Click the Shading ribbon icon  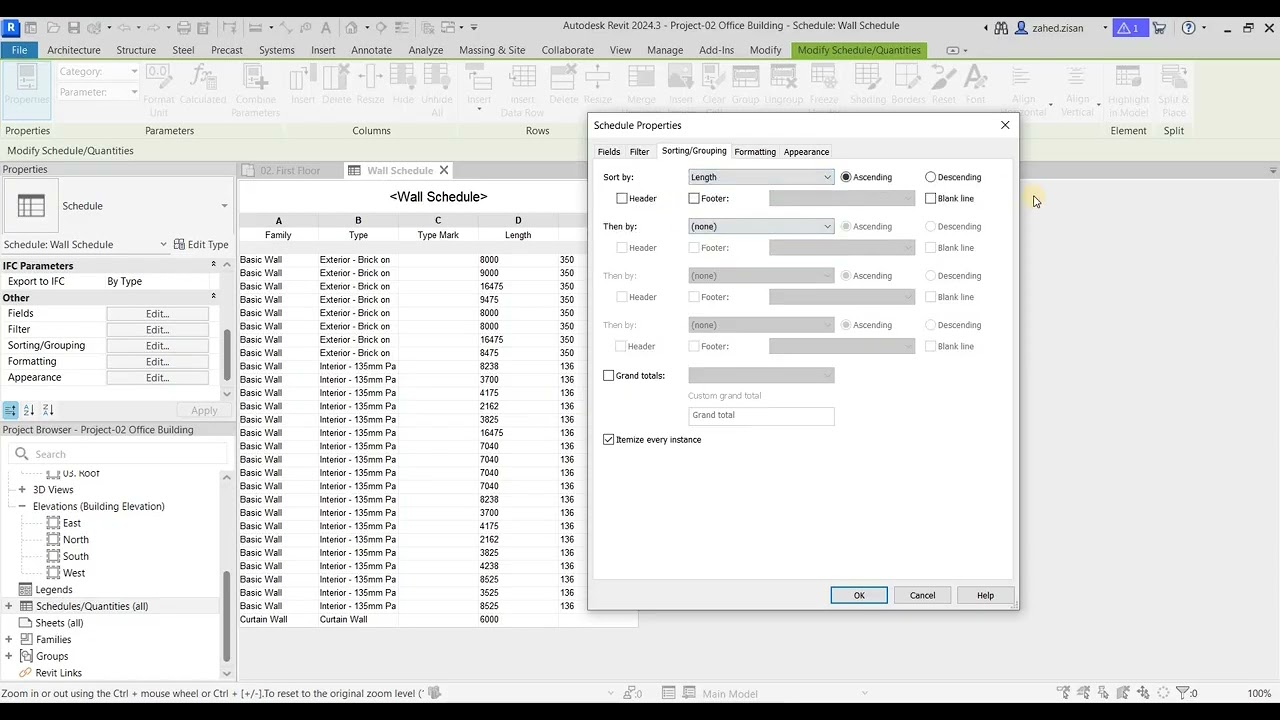point(867,78)
